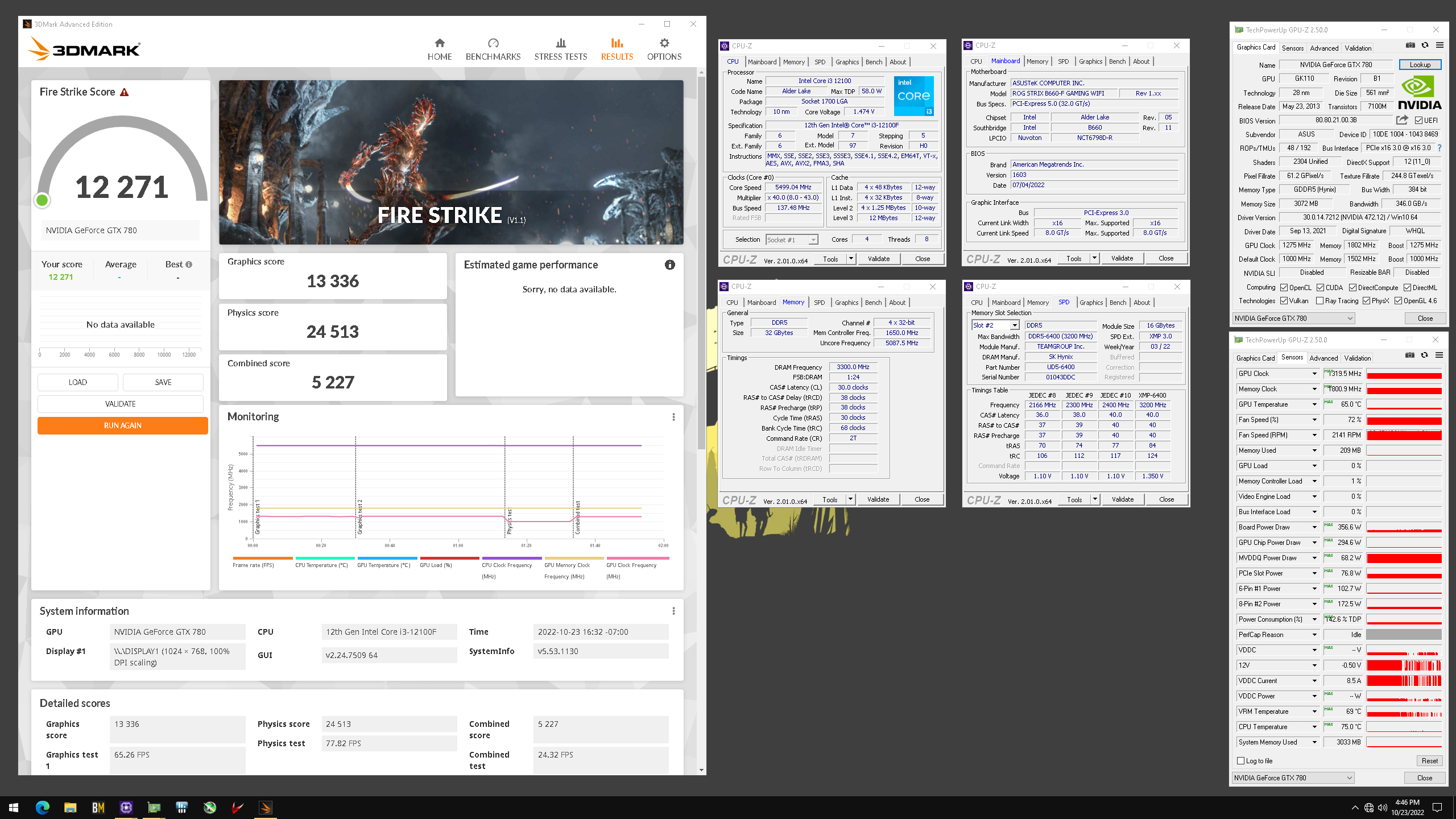
Task: Open System information three-dot menu
Action: [x=674, y=611]
